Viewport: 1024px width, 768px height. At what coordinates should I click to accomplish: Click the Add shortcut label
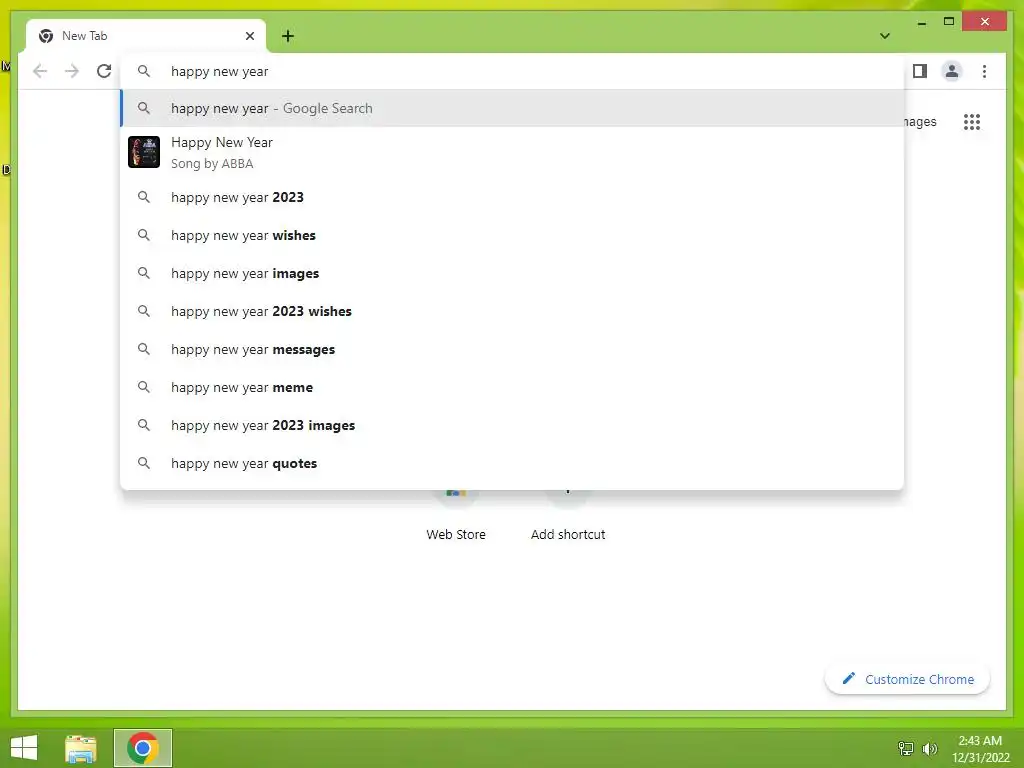[568, 534]
